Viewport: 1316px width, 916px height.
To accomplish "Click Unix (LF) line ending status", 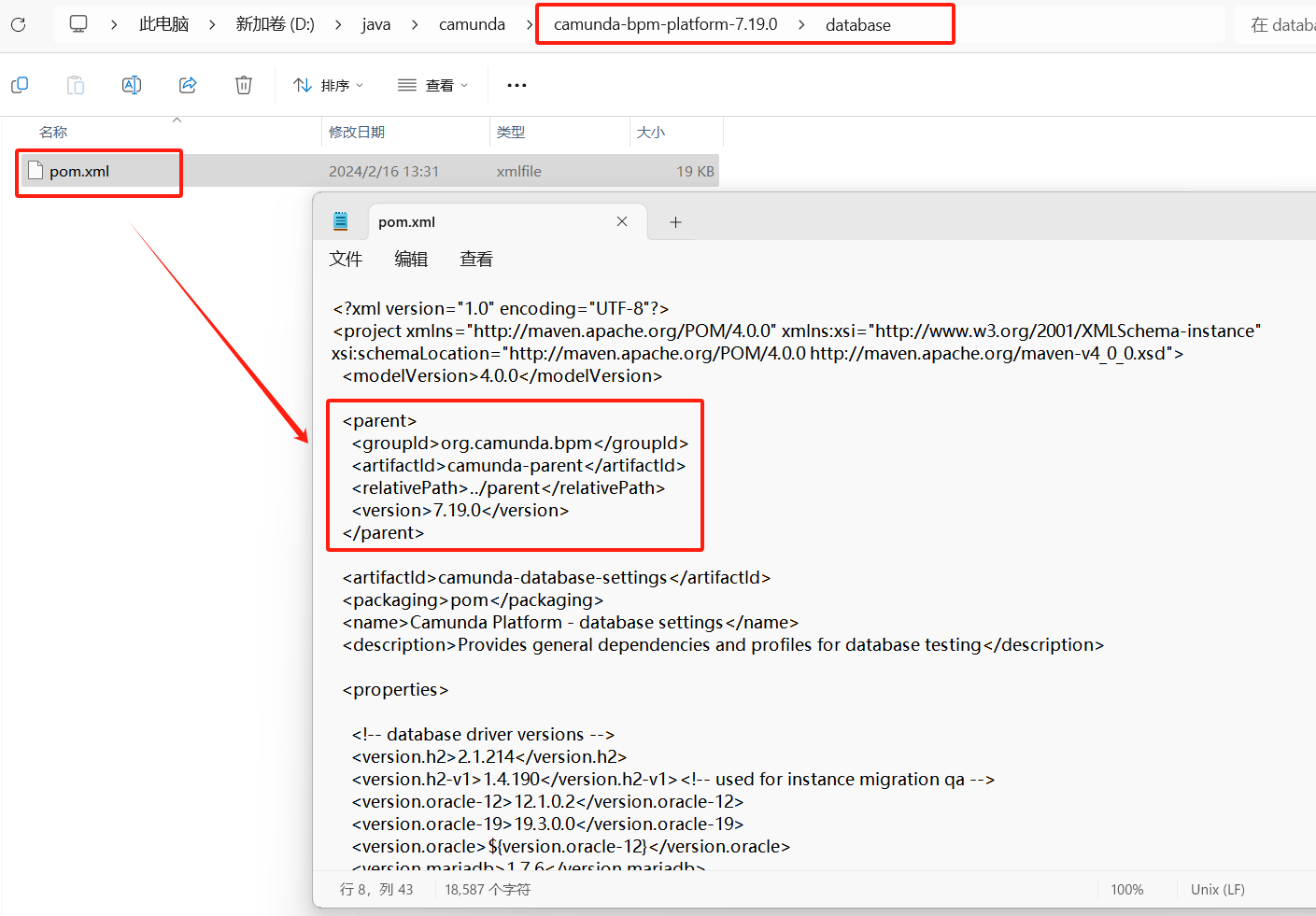I will 1218,889.
